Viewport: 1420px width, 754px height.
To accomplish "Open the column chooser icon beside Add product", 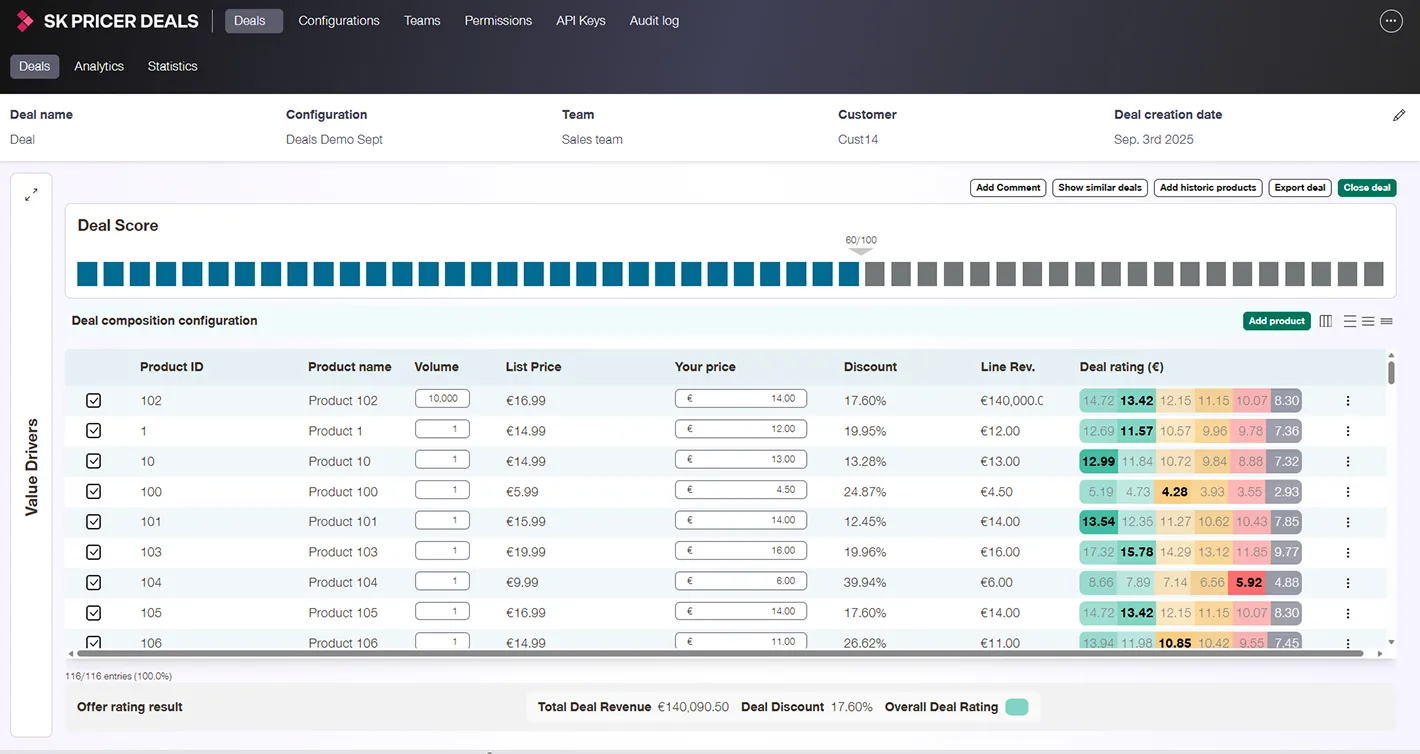I will pyautogui.click(x=1326, y=321).
